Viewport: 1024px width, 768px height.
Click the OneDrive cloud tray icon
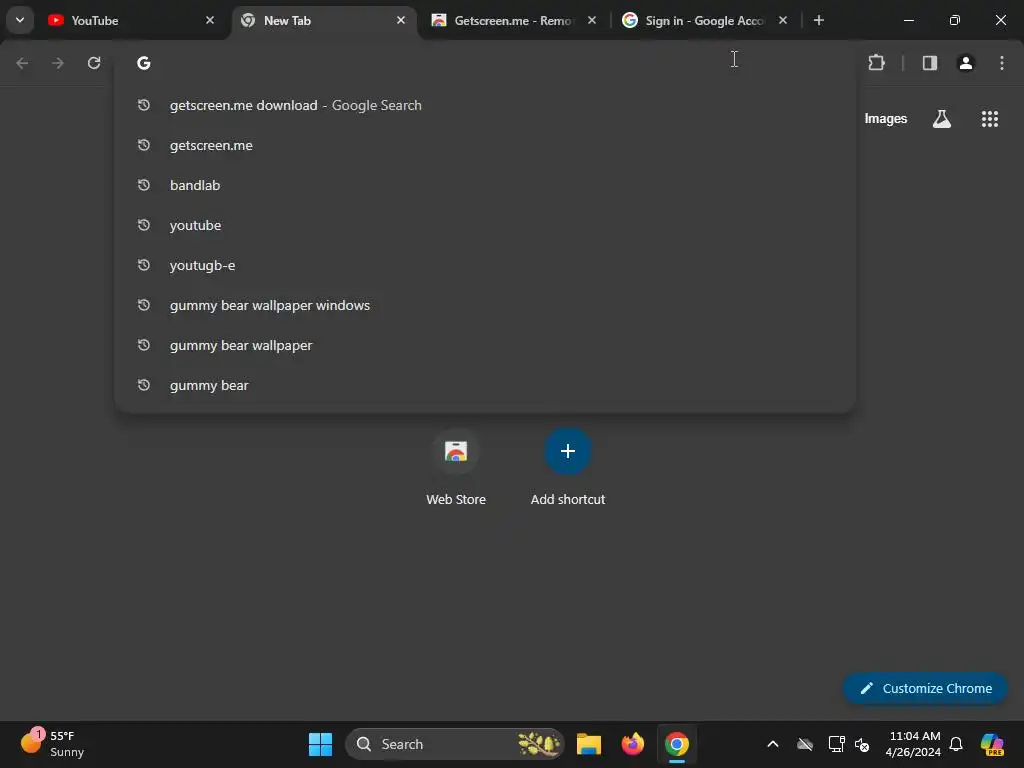coord(805,744)
